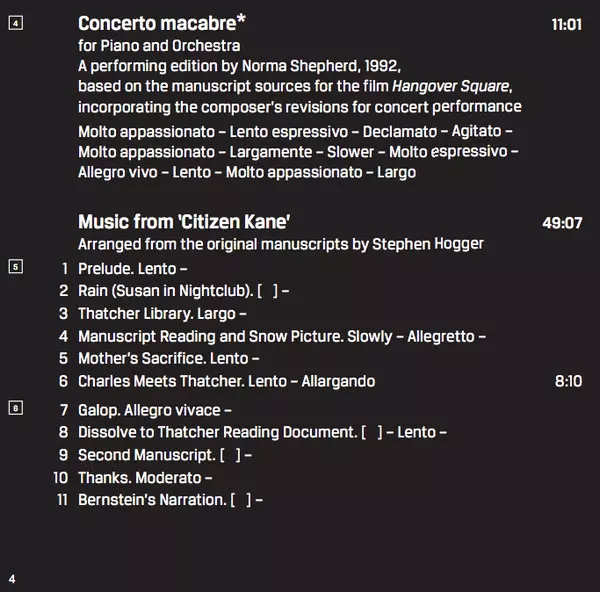Click the 49:07 total duration
The height and width of the screenshot is (592, 600).
click(562, 222)
